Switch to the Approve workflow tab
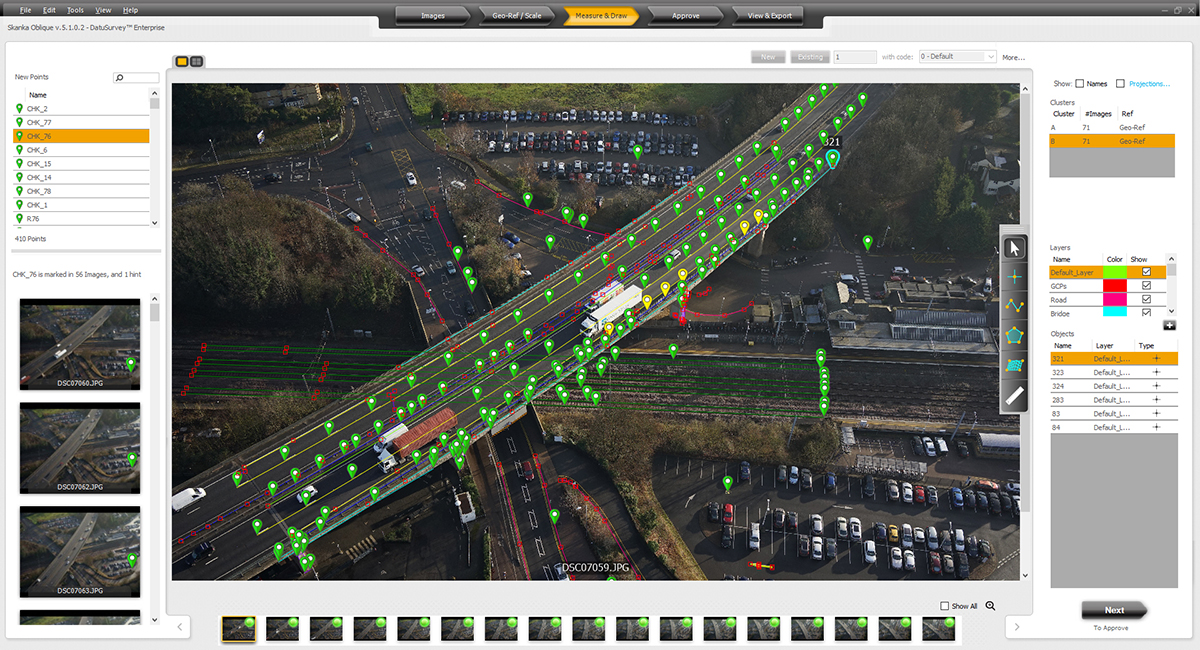1200x650 pixels. 686,15
